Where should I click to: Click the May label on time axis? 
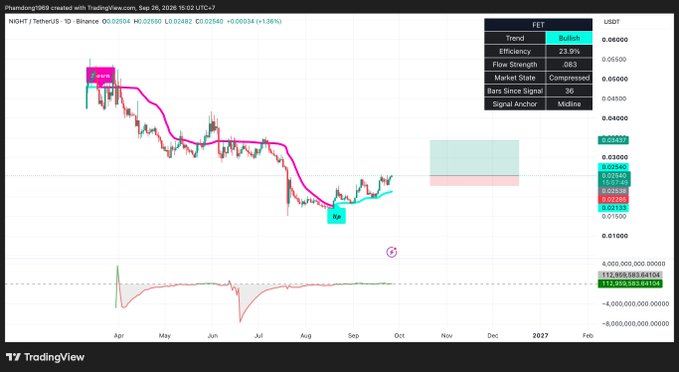[165, 336]
